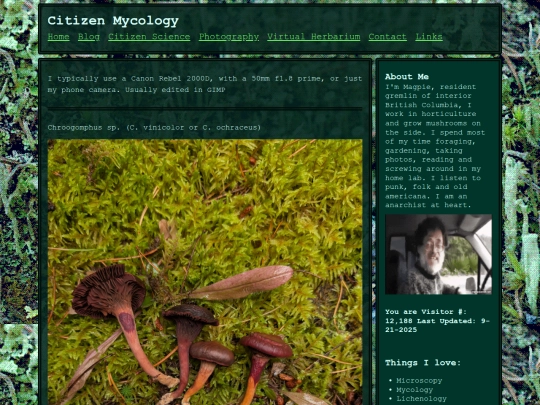
Task: Follow the Links nav item
Action: click(x=429, y=37)
